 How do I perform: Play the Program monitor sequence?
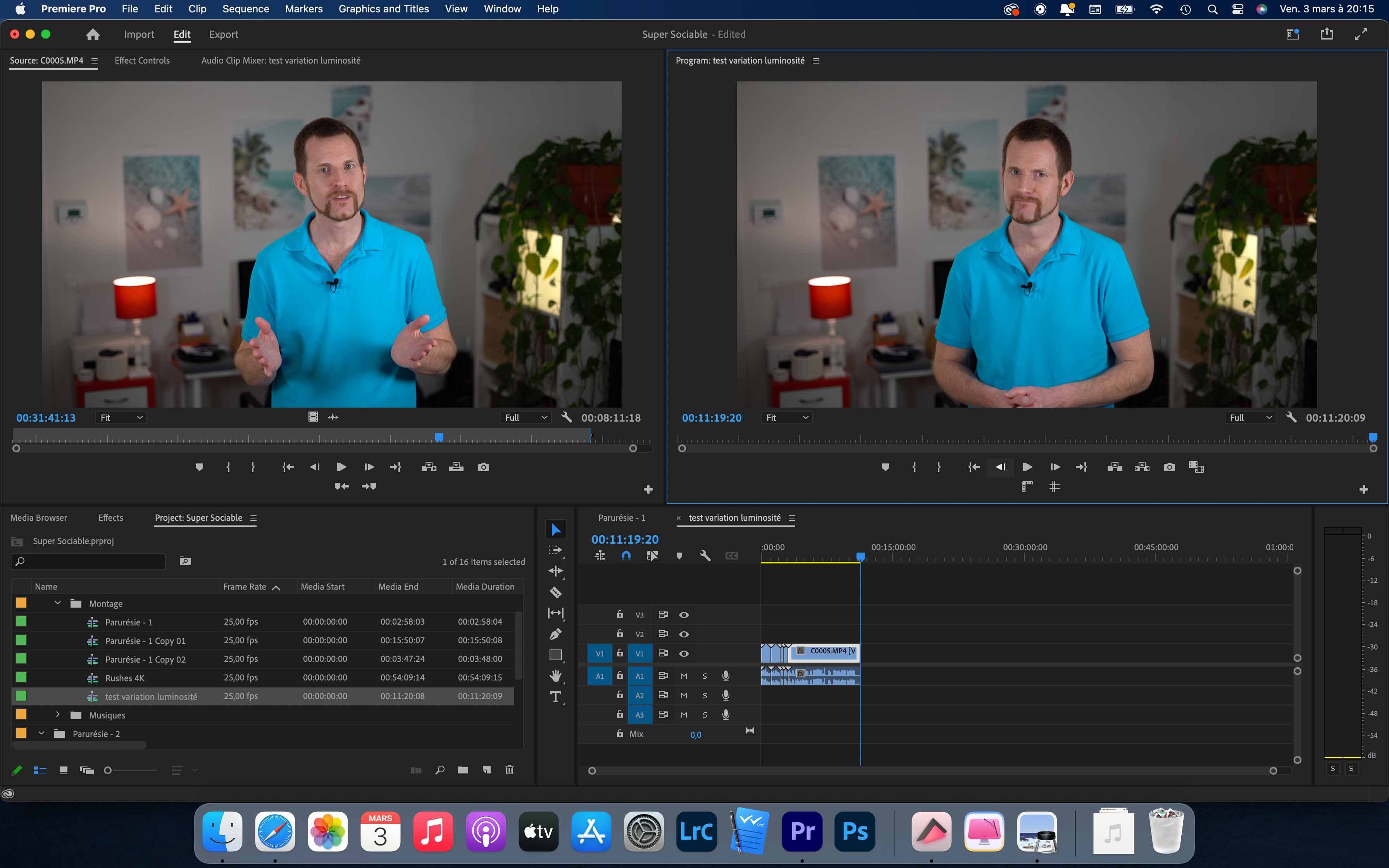click(1027, 467)
